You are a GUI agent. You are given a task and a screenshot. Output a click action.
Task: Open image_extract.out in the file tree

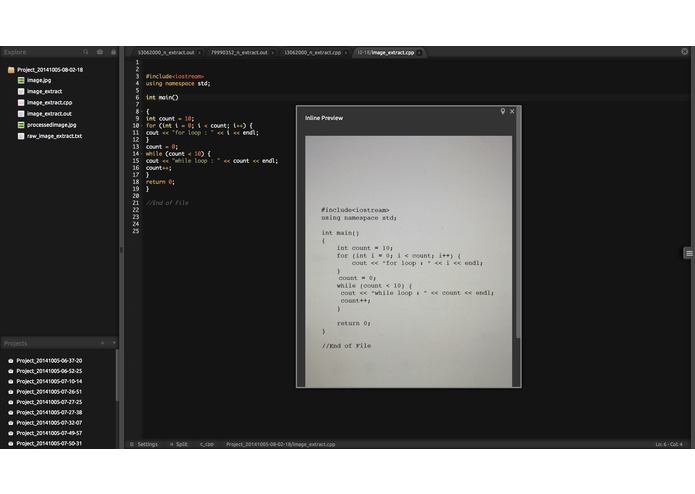pos(49,113)
